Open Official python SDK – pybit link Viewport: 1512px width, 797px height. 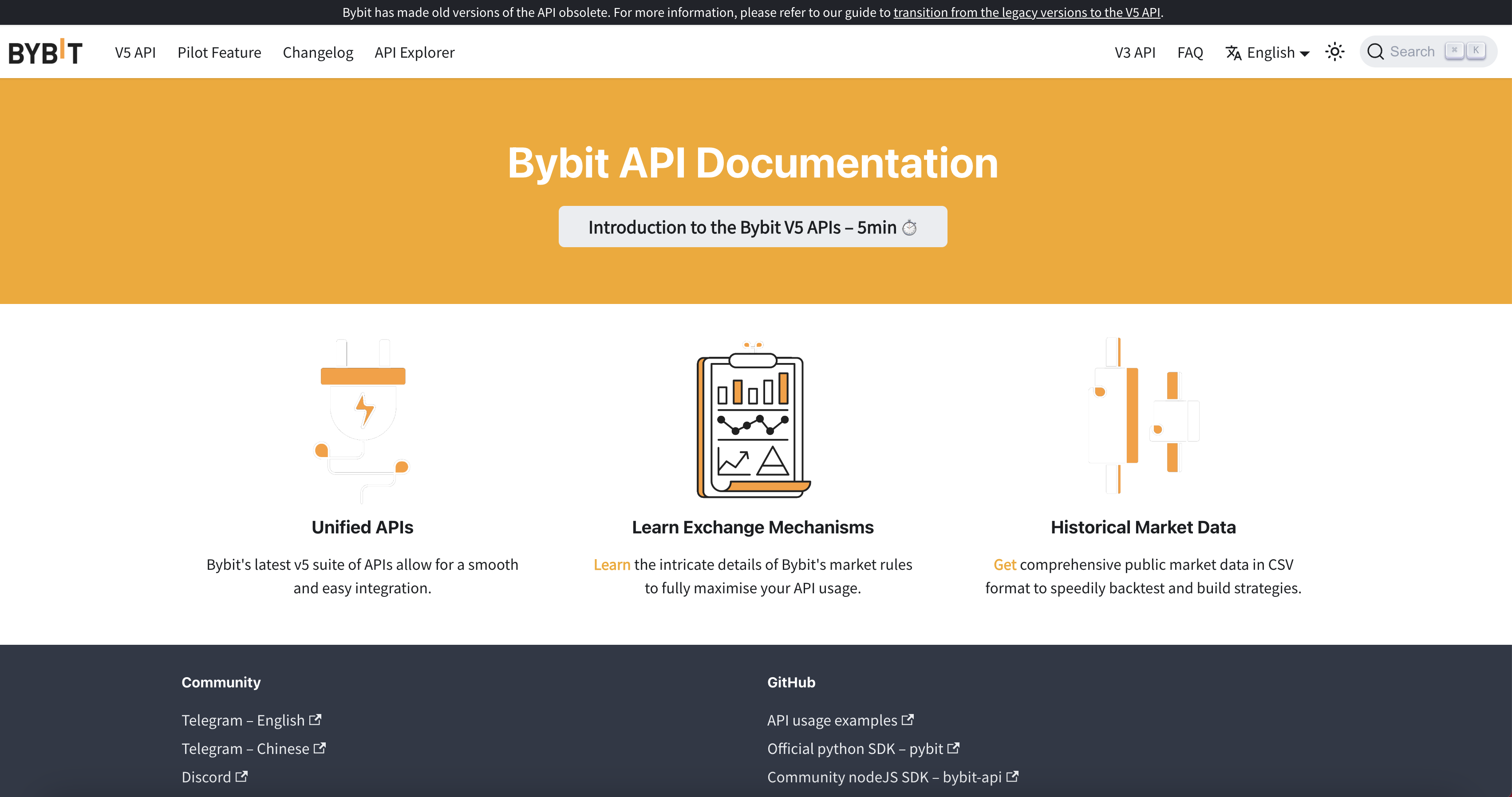click(864, 748)
